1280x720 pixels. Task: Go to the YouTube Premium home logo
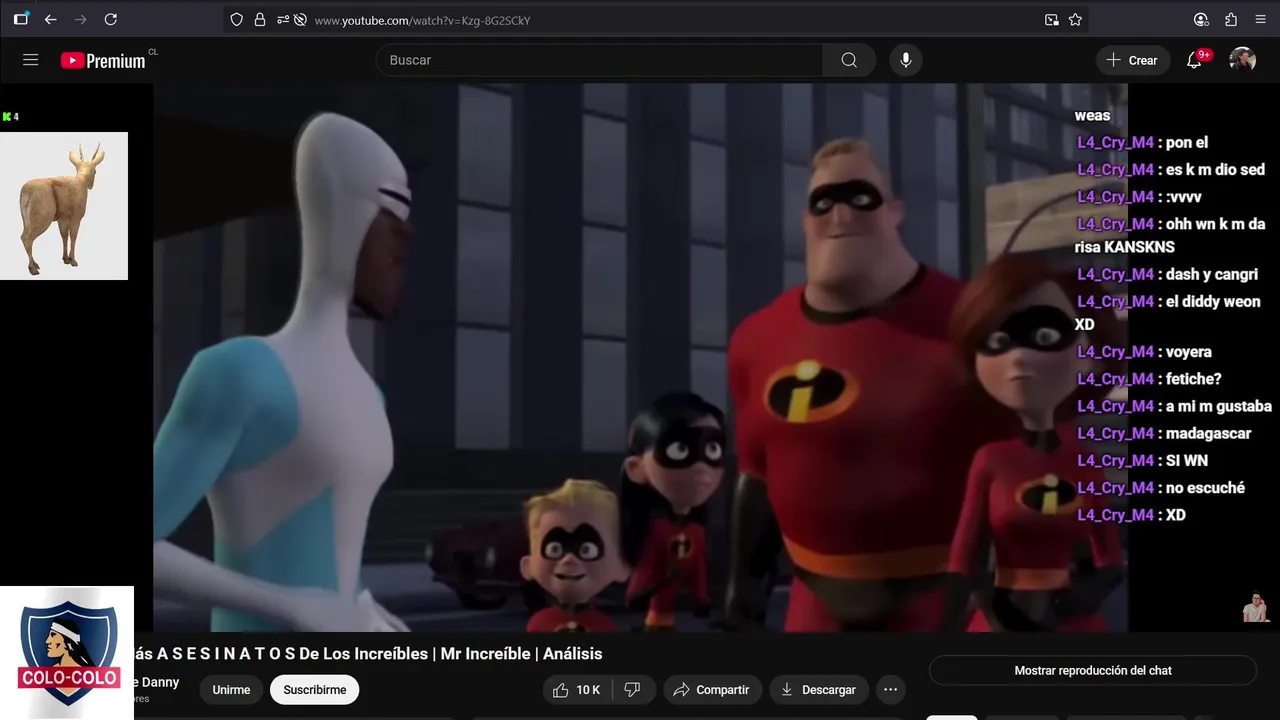(103, 61)
